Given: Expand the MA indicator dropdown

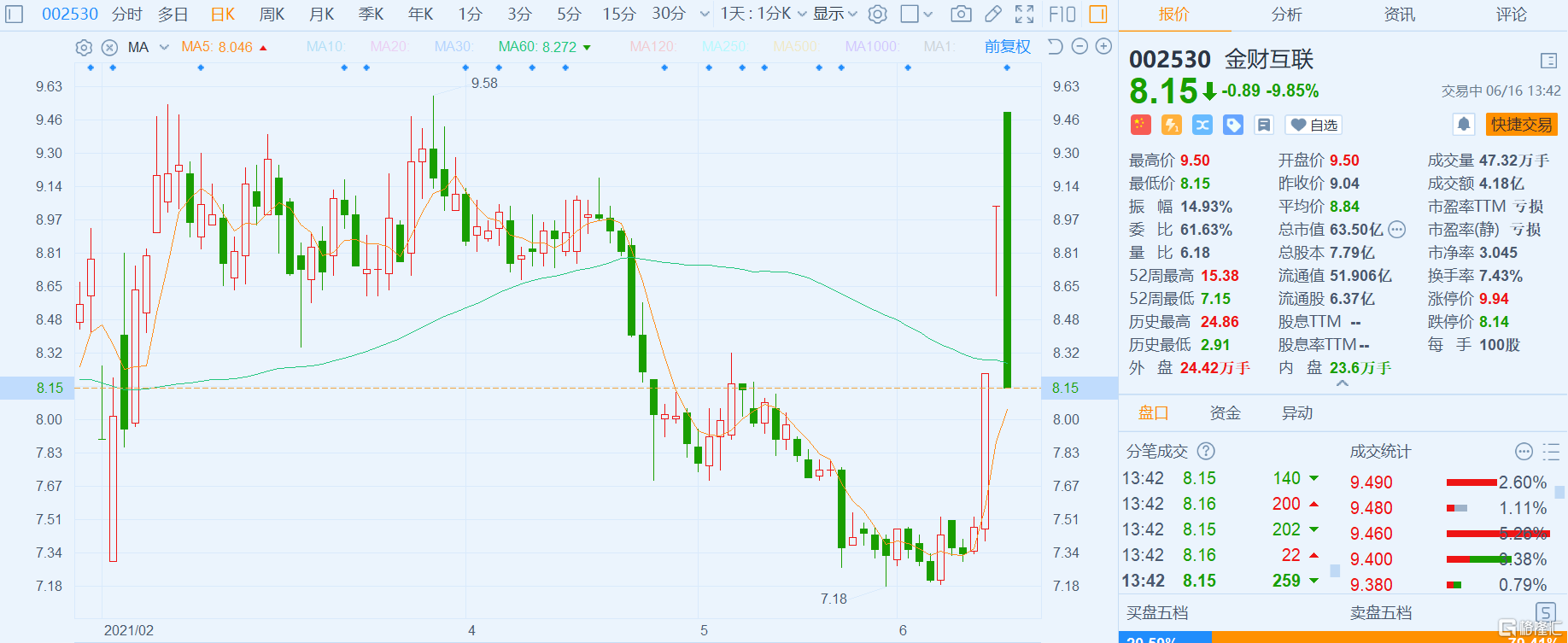Looking at the screenshot, I should coord(164,48).
